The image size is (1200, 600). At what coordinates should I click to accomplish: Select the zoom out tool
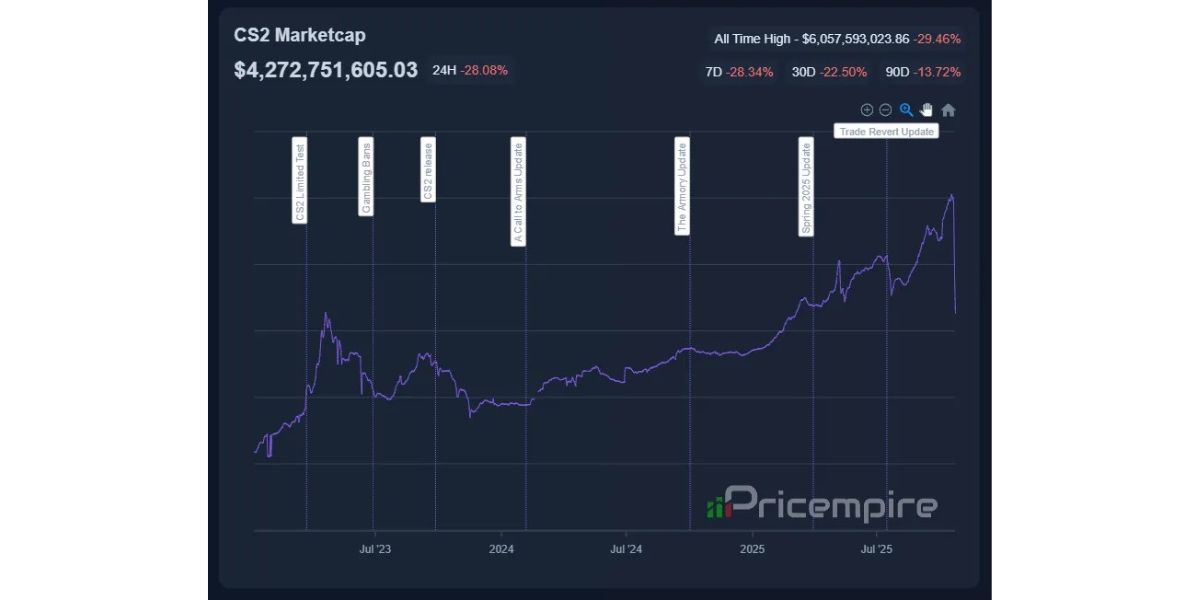tap(886, 110)
